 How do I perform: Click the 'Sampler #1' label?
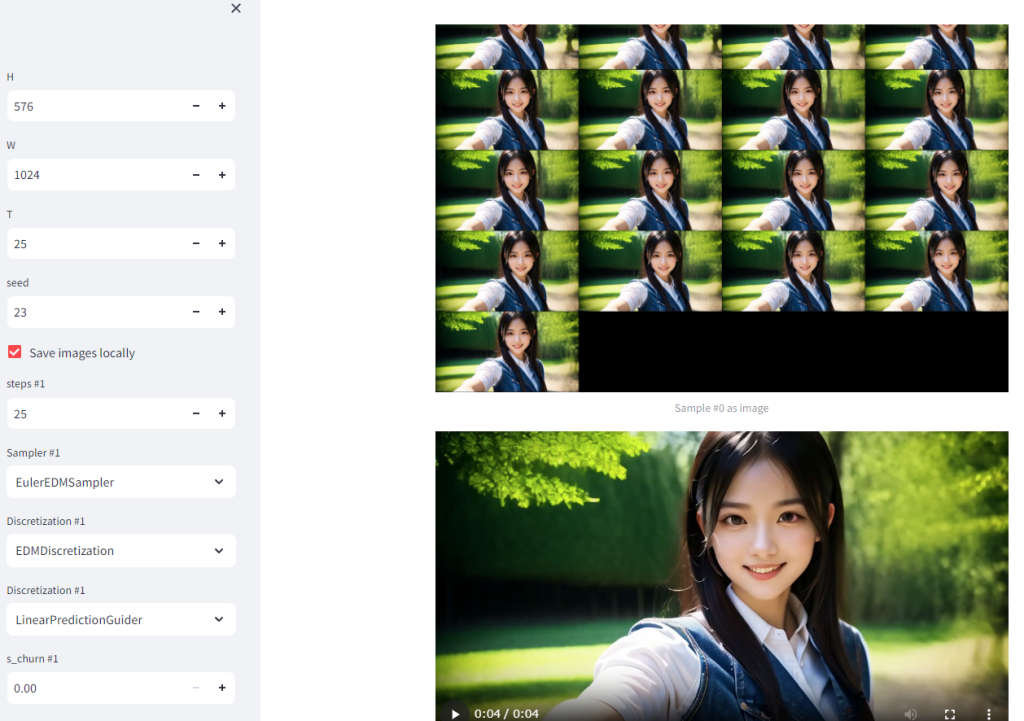(33, 453)
